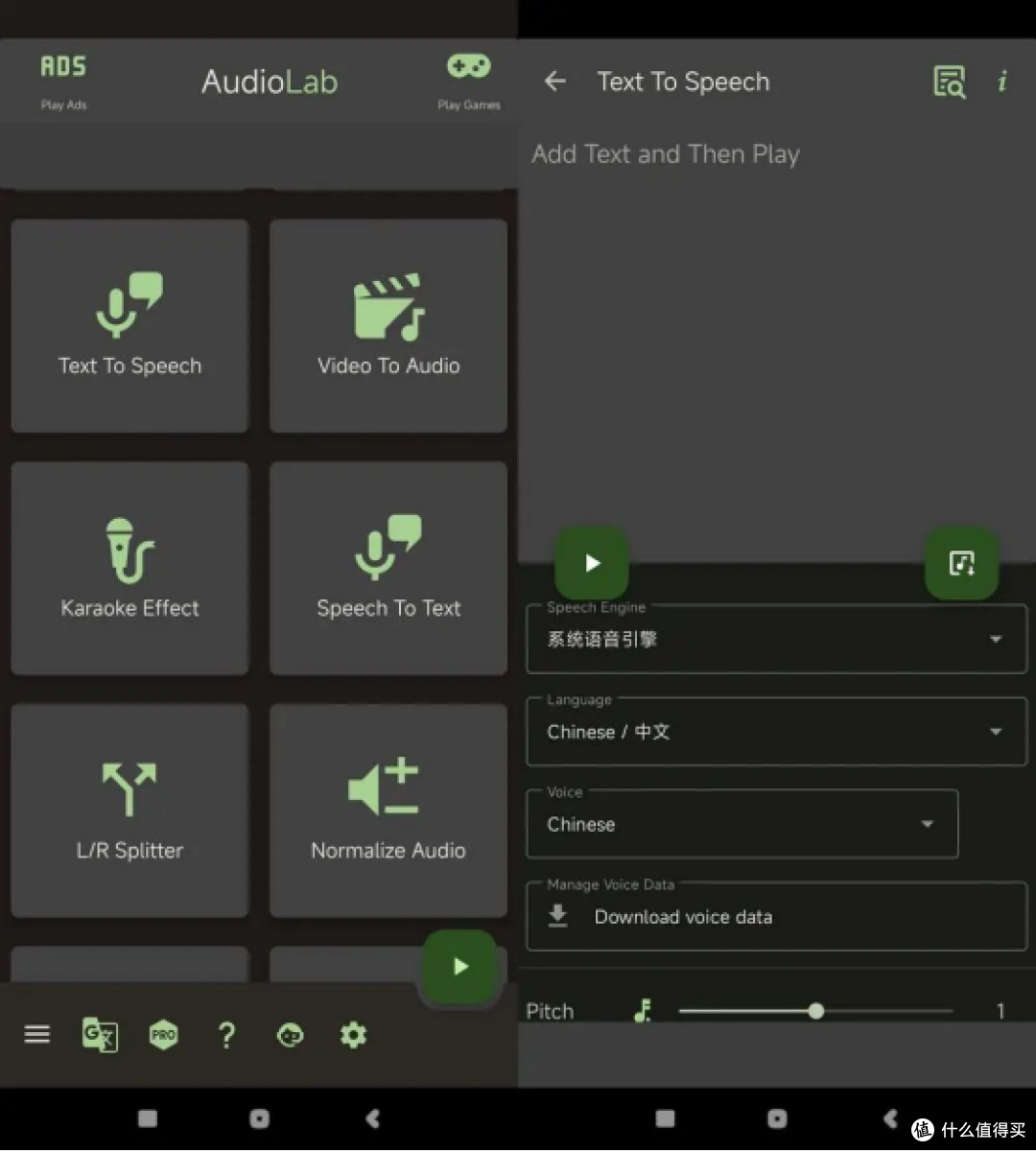The height and width of the screenshot is (1152, 1036).
Task: Open the document search icon in header
Action: (x=949, y=82)
